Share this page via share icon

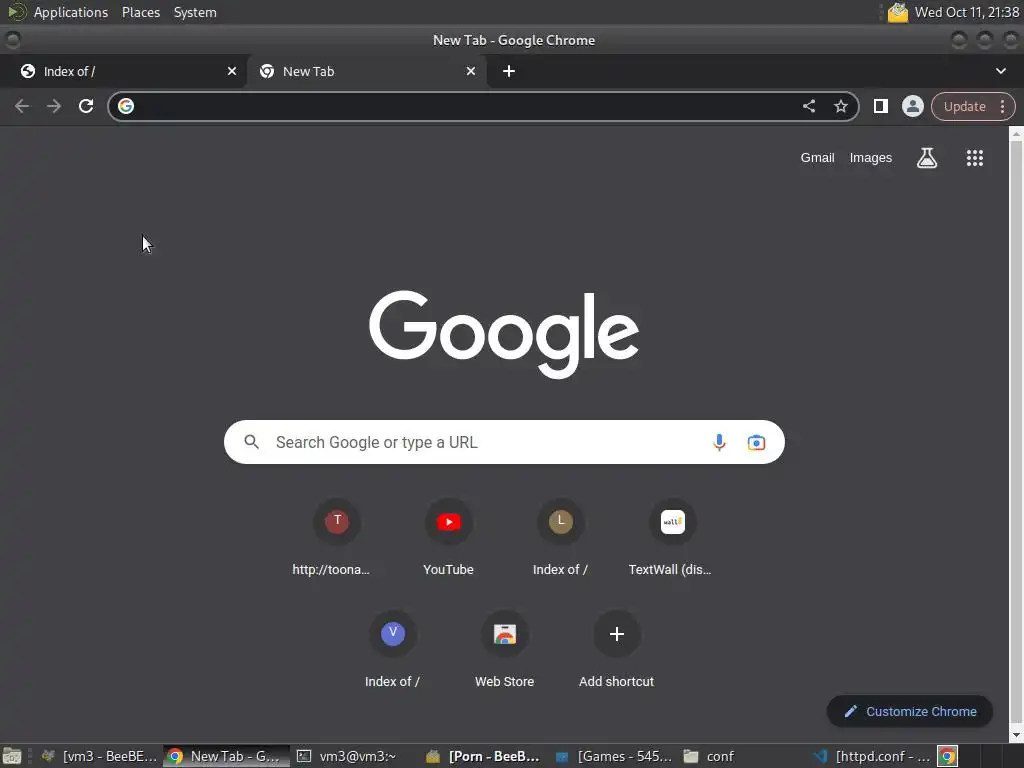click(x=809, y=106)
